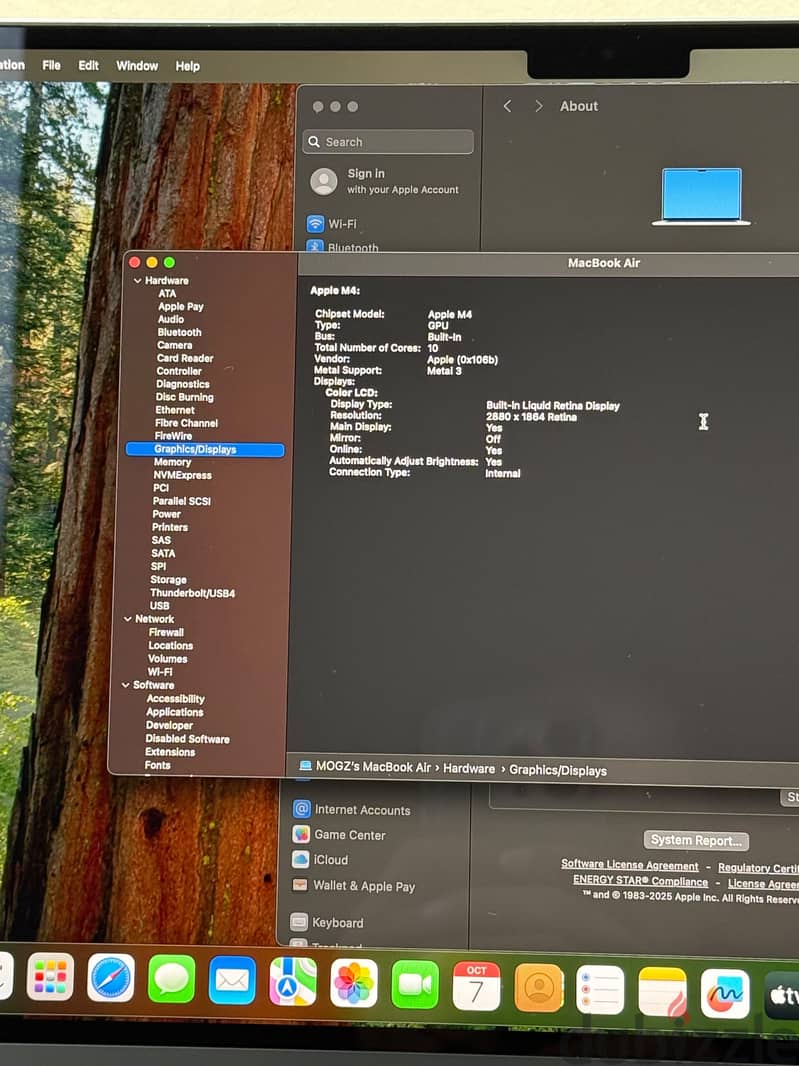
Task: Select Apple Pay in the Hardware list
Action: (x=181, y=306)
